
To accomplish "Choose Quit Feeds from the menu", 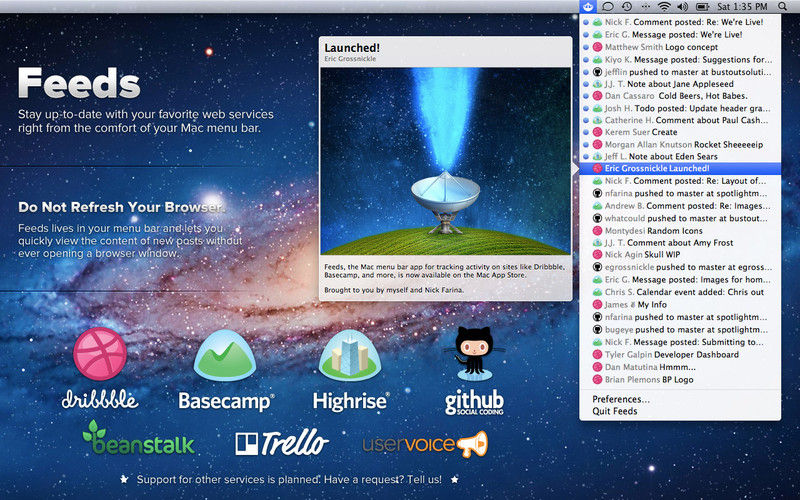I will 680,411.
